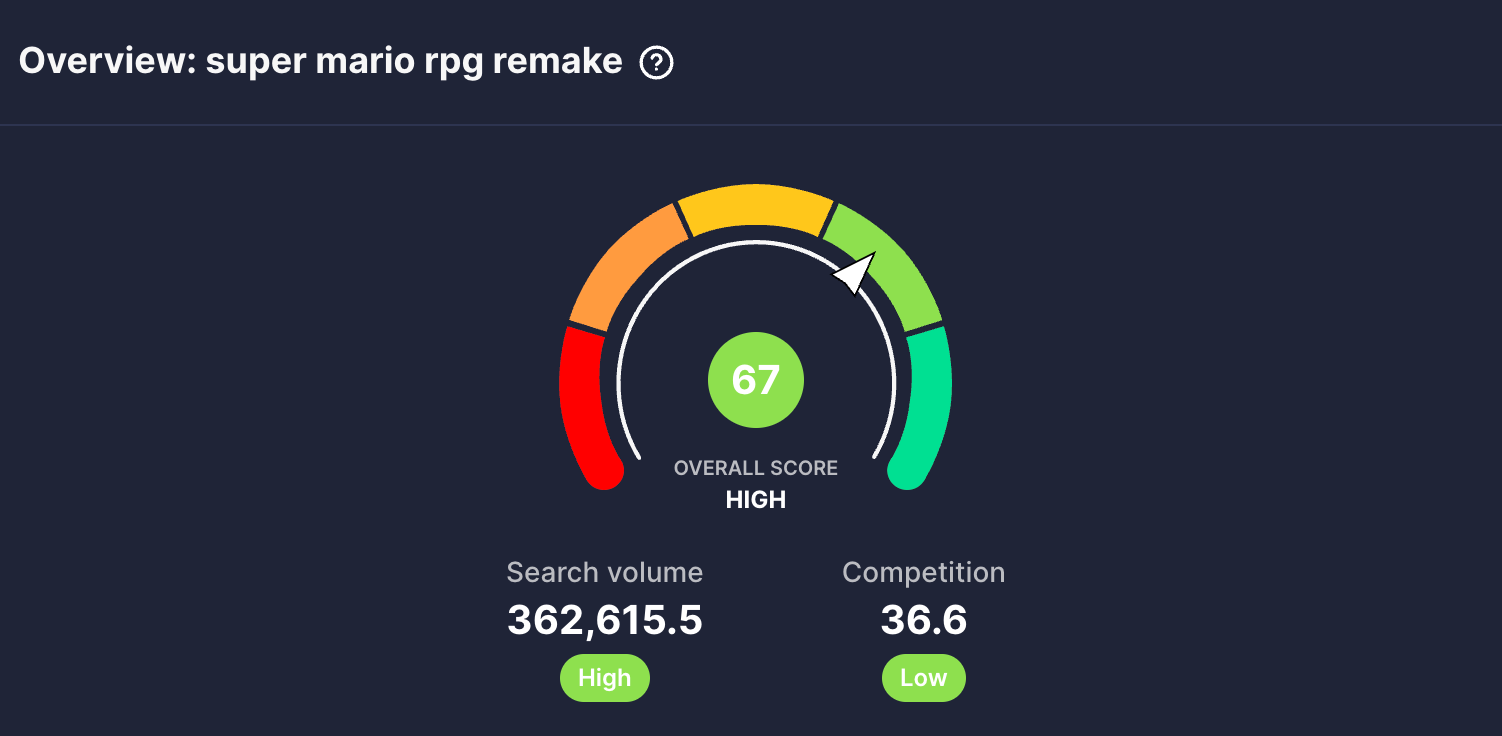Click the Competition label
Viewport: 1502px width, 736px height.
click(923, 573)
